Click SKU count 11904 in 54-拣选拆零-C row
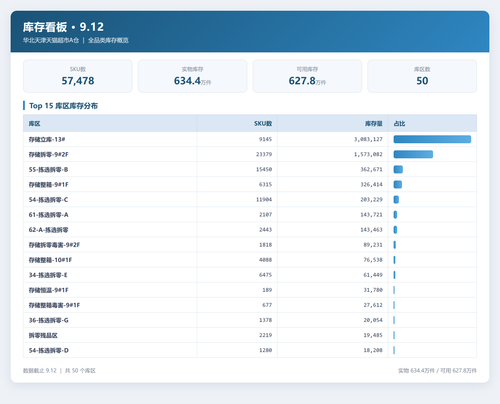 click(x=264, y=200)
